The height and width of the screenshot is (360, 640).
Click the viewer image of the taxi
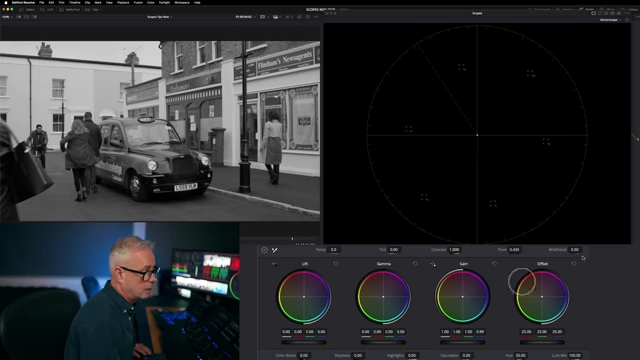pyautogui.click(x=160, y=131)
